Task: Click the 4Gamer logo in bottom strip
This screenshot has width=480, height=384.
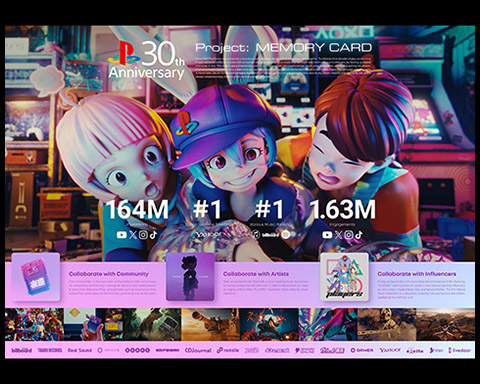Action: point(362,350)
